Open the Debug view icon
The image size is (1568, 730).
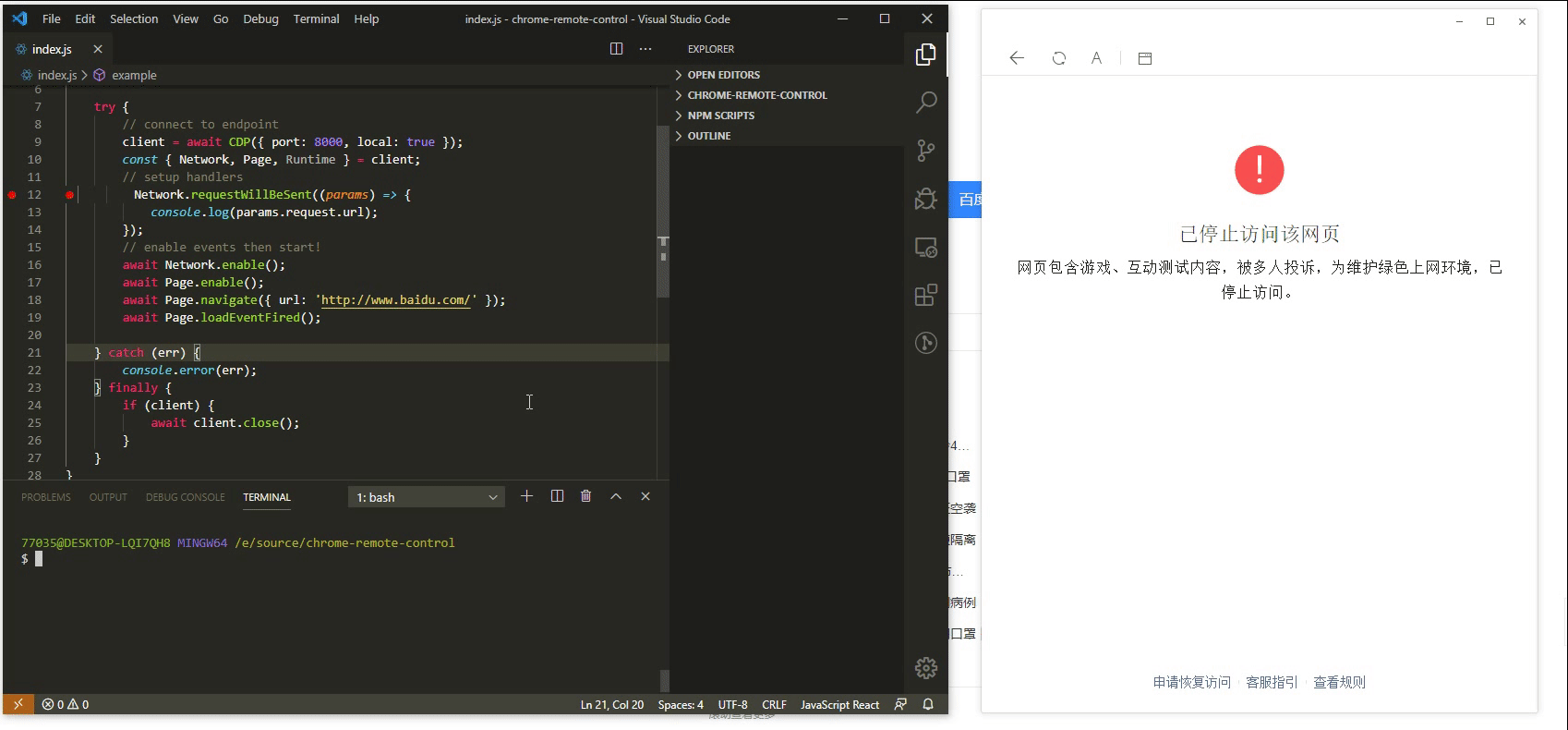(925, 199)
